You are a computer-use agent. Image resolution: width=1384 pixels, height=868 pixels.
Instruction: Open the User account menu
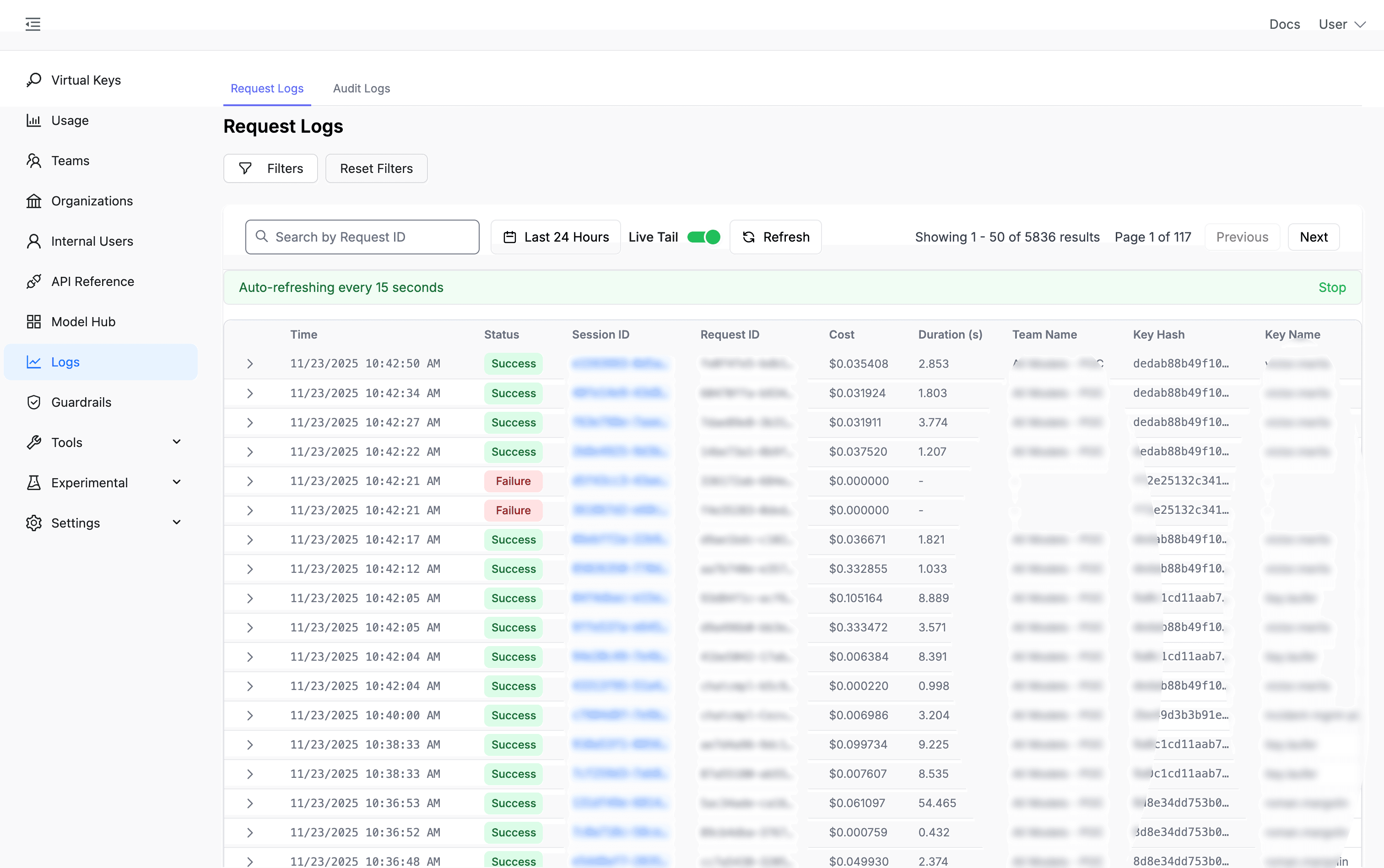click(1341, 24)
